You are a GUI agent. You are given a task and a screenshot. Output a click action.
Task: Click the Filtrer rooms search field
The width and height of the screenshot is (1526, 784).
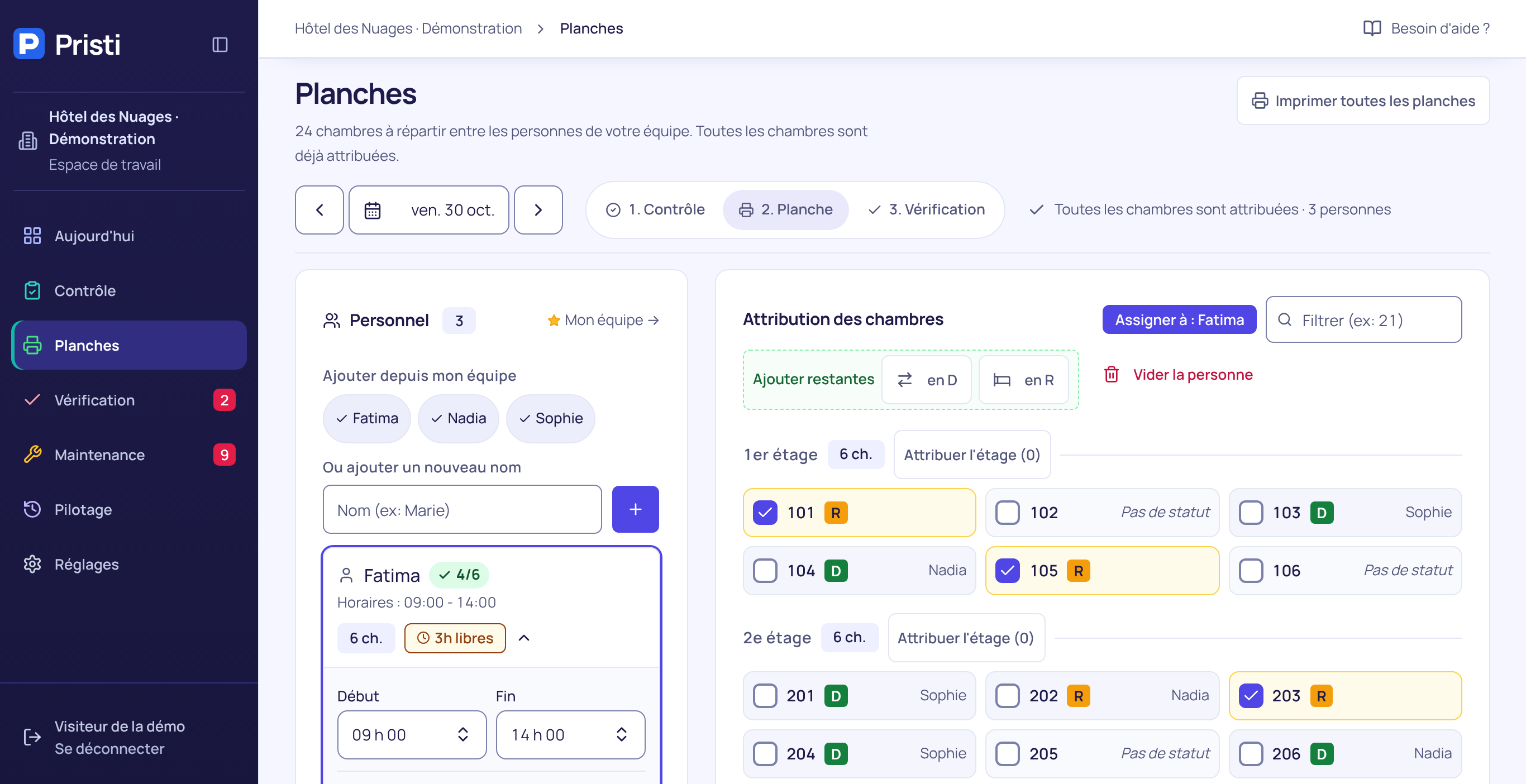(x=1363, y=320)
